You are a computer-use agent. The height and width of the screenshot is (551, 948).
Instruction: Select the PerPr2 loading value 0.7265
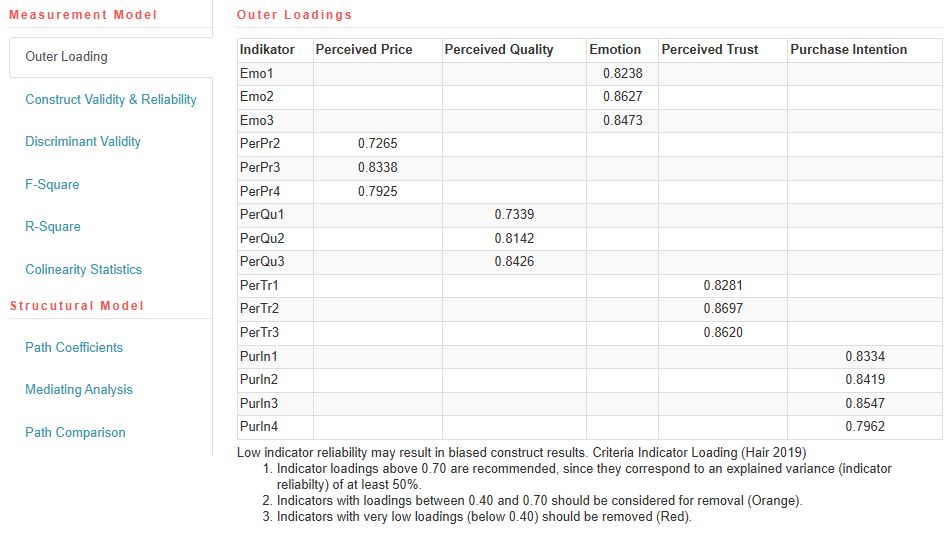(377, 144)
